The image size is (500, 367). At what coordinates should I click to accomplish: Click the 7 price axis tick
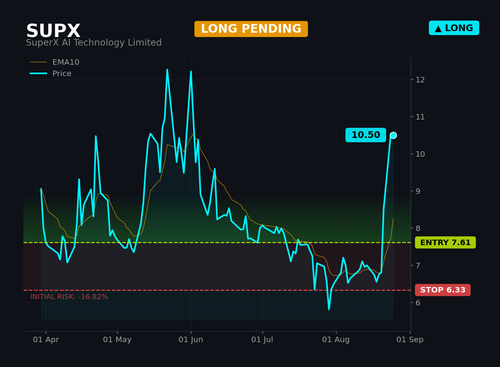(x=418, y=266)
